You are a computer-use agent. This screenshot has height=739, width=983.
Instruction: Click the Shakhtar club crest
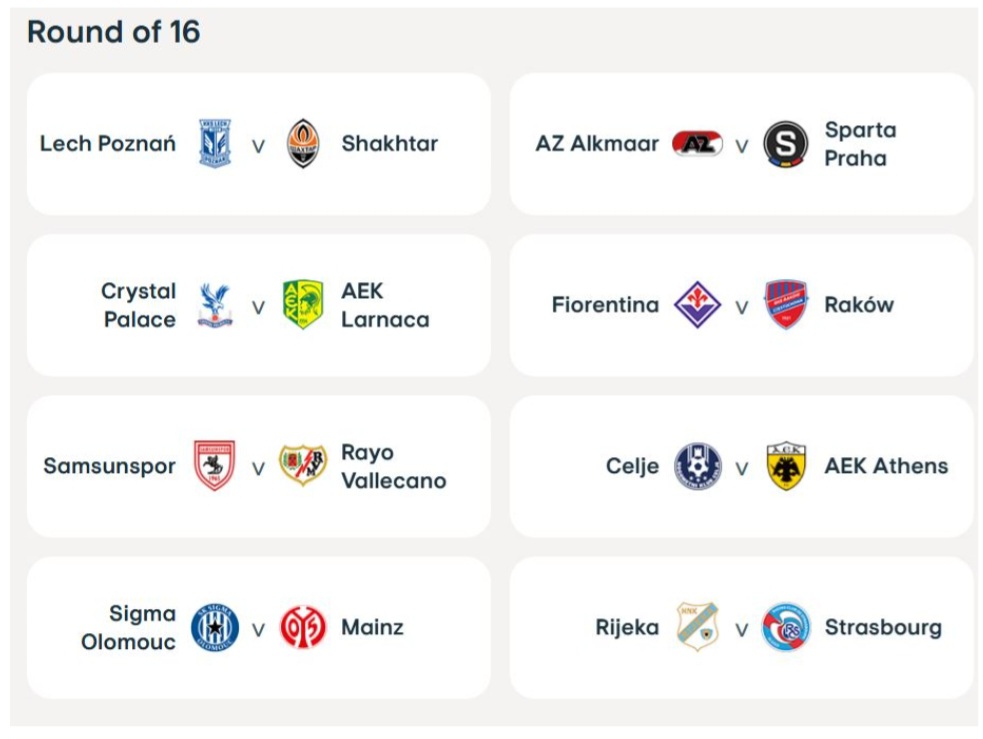[x=303, y=144]
